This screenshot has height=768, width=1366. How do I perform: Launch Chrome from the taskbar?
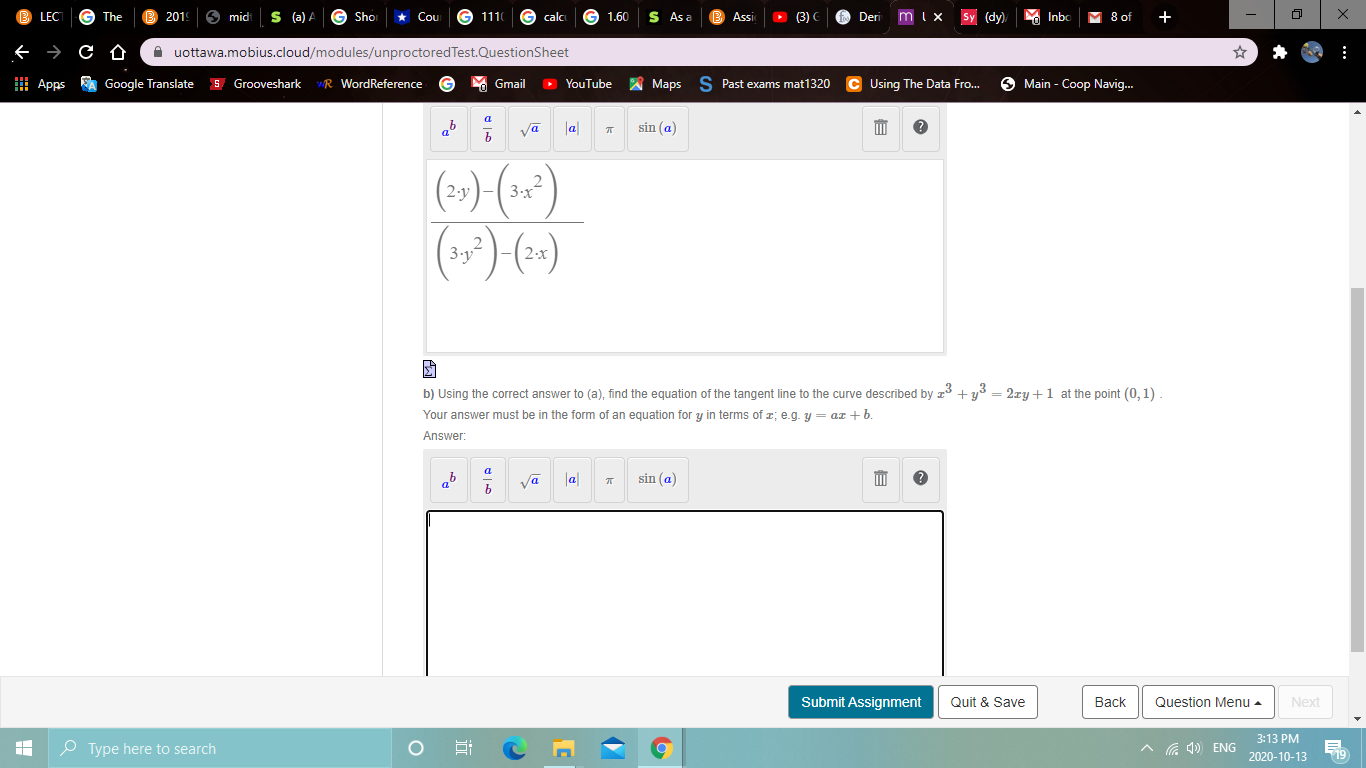tap(661, 747)
